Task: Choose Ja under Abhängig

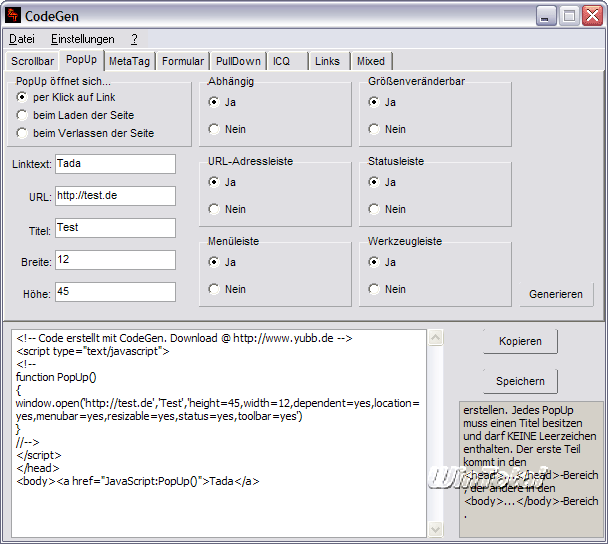Action: click(x=222, y=102)
